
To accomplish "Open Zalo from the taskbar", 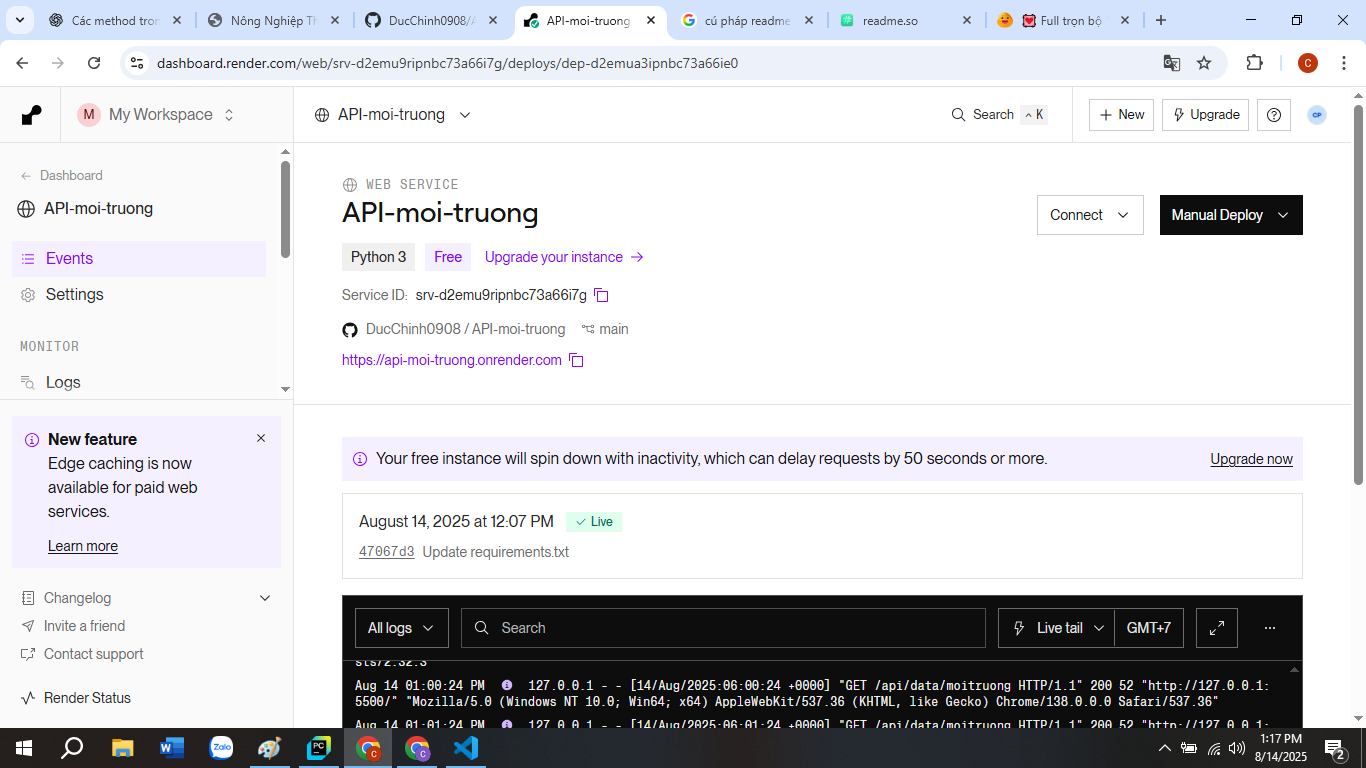I will coord(221,748).
